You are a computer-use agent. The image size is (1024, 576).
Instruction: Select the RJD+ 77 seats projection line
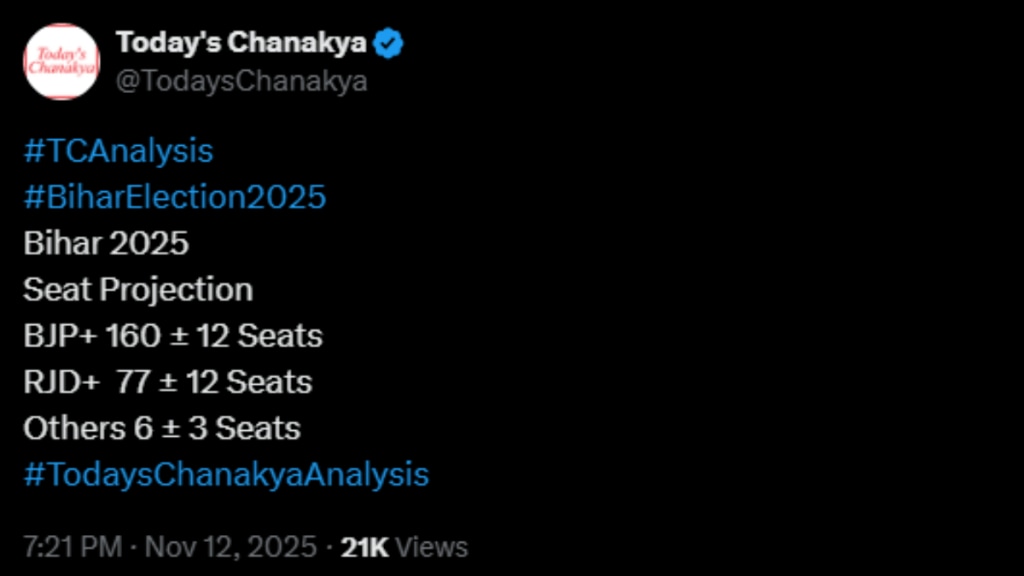[x=167, y=382]
